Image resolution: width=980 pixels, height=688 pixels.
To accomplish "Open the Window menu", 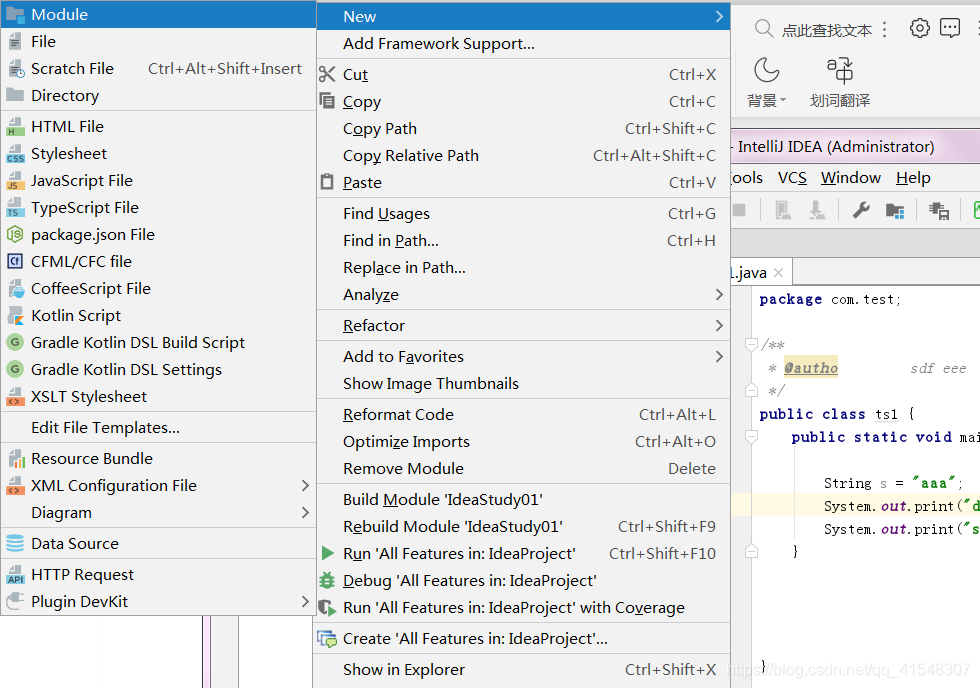I will [x=851, y=178].
